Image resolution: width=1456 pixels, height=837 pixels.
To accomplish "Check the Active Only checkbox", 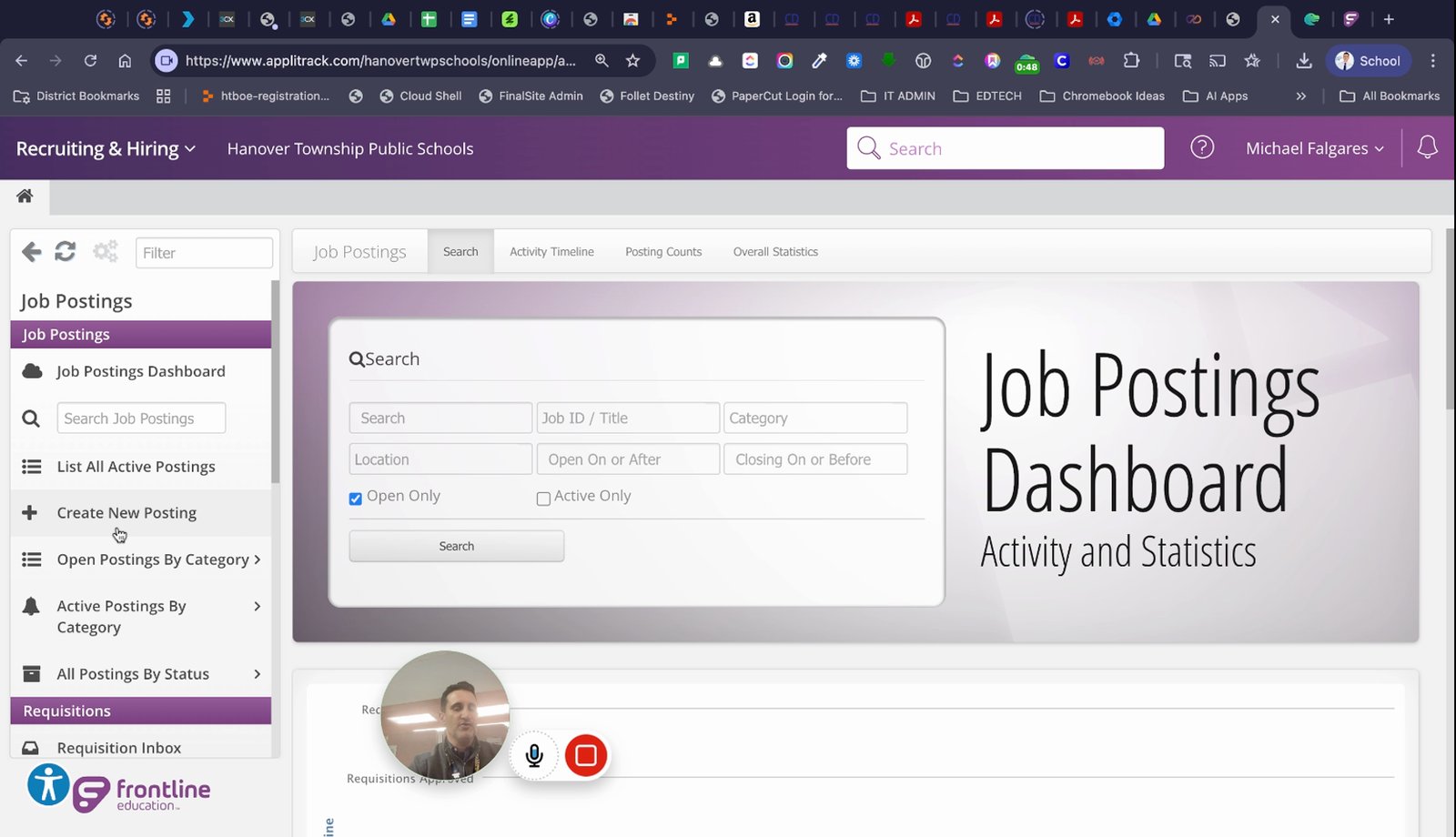I will [543, 498].
